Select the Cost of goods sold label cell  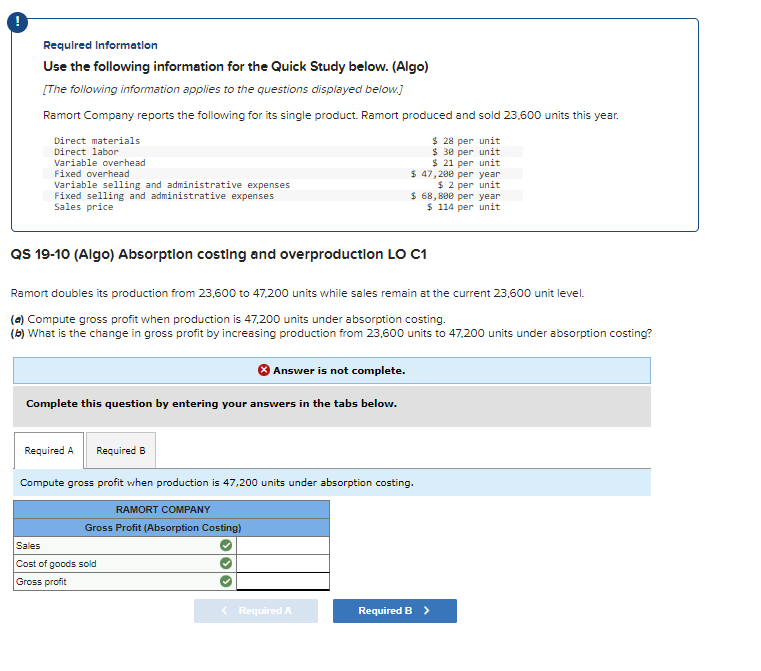tap(125, 563)
